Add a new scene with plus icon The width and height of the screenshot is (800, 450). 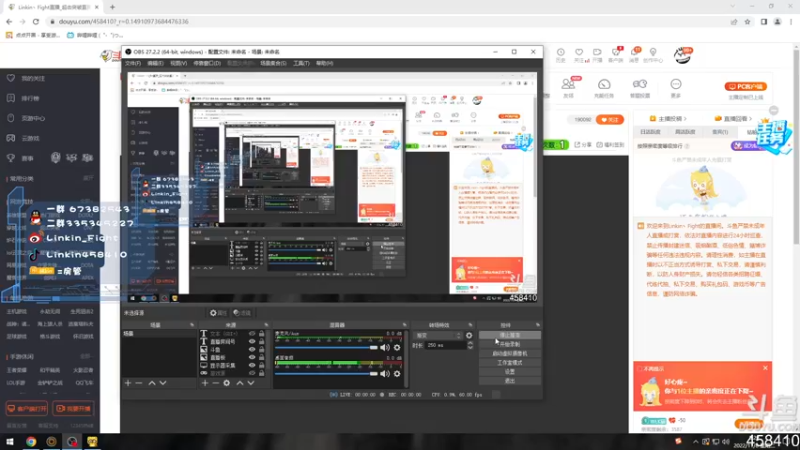click(x=128, y=383)
